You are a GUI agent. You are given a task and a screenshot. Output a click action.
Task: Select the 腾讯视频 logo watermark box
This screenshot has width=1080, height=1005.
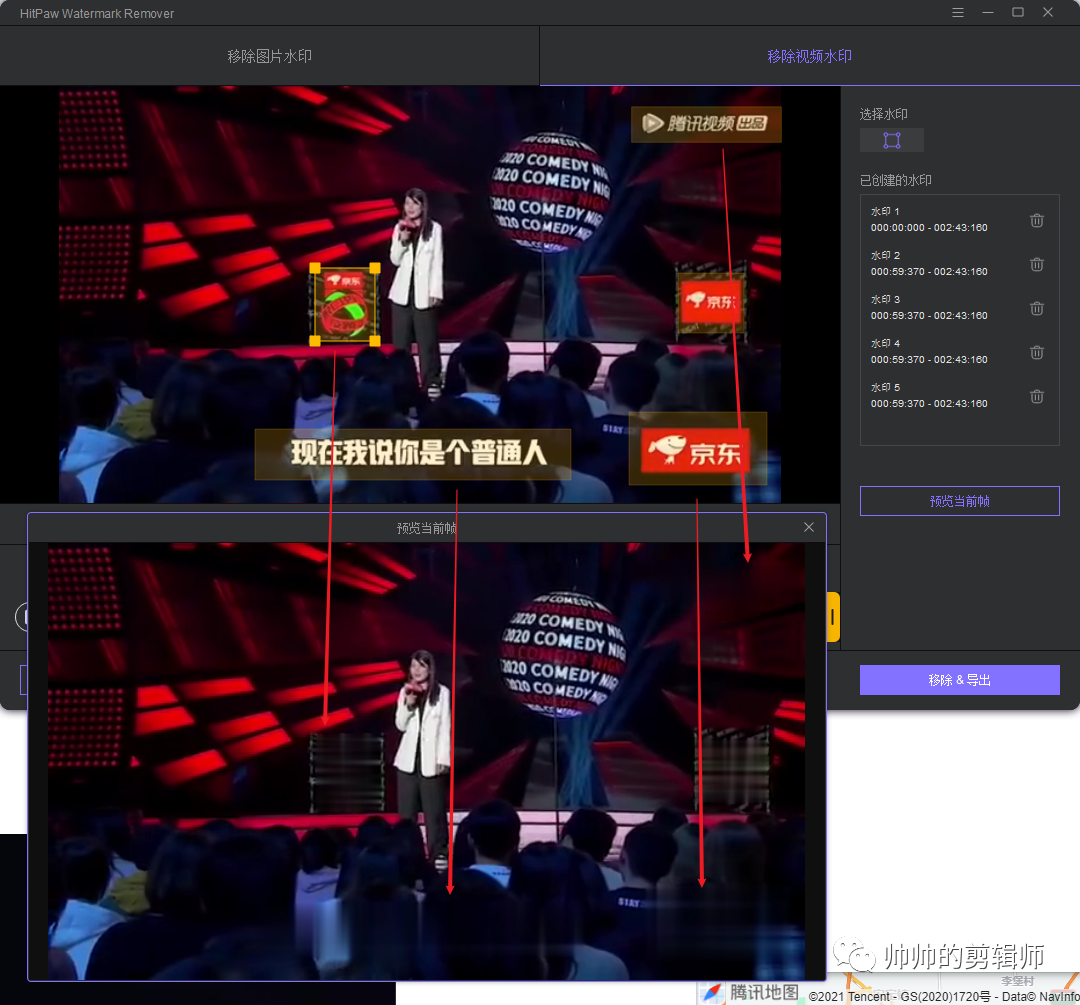pos(706,124)
